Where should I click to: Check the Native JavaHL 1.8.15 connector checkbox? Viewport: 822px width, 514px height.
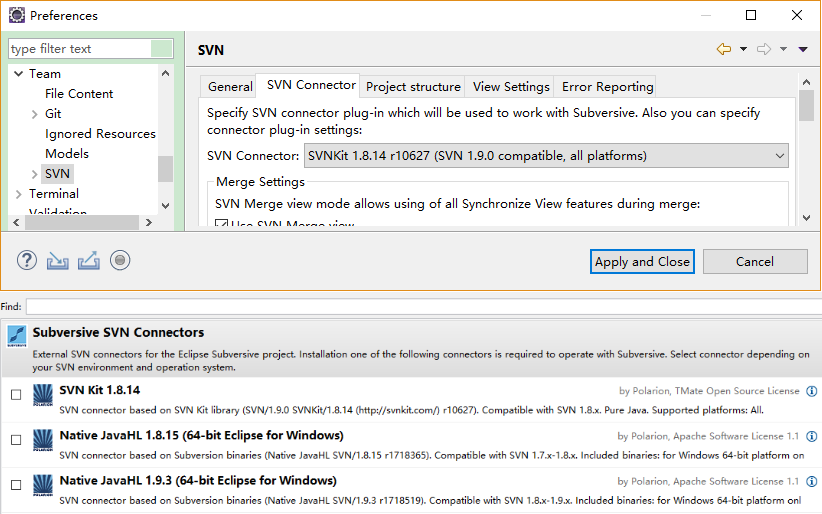[16, 440]
